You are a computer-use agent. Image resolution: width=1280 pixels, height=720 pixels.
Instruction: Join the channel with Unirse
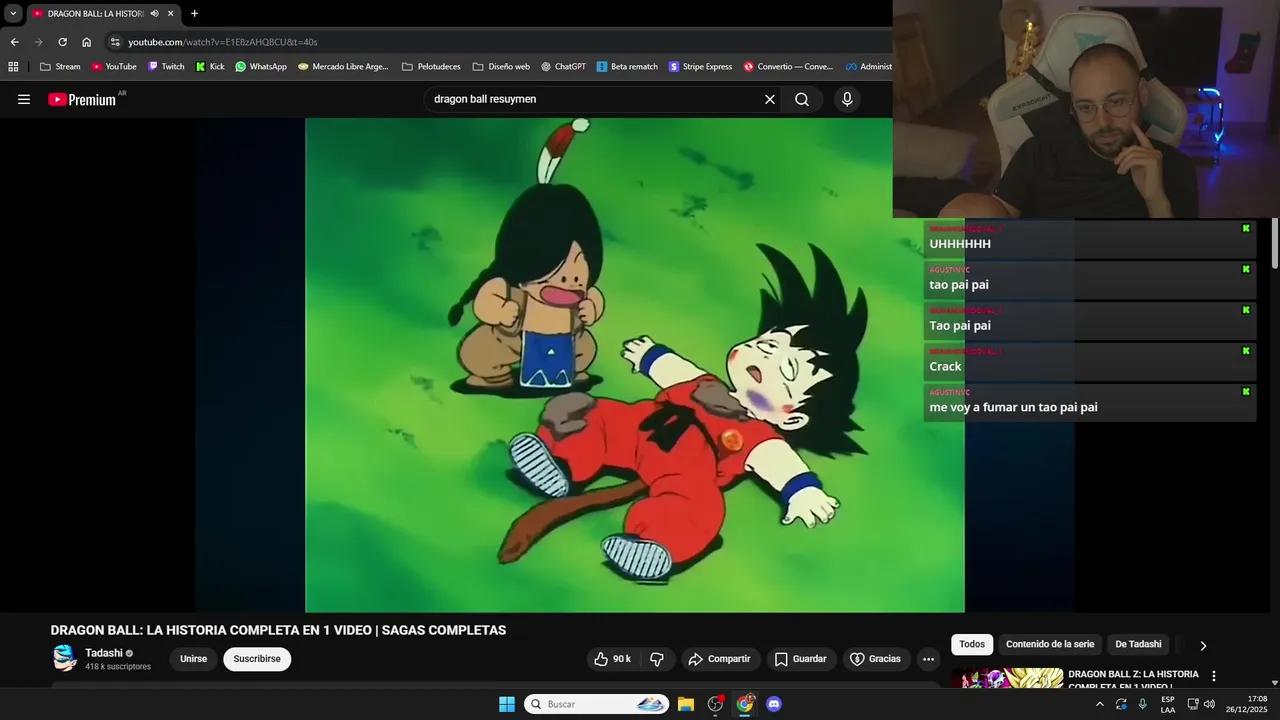[x=193, y=659]
